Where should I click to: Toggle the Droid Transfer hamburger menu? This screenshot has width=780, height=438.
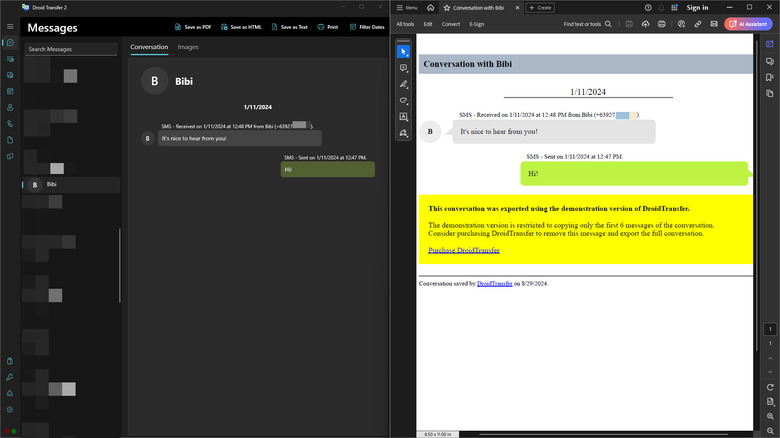click(10, 26)
